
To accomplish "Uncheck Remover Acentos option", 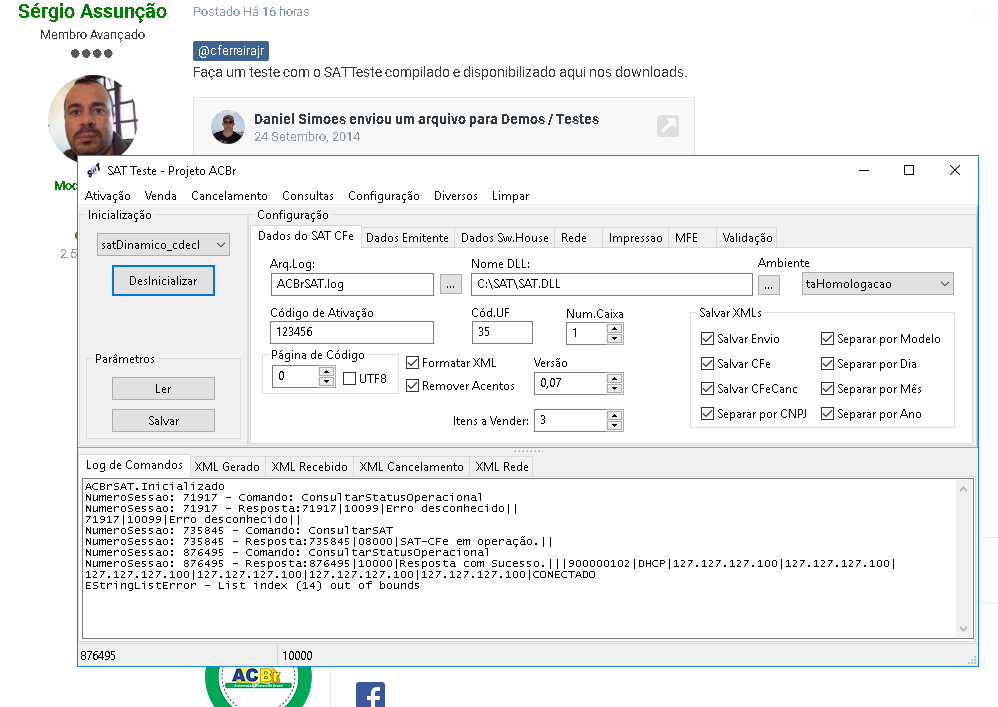I will [x=412, y=386].
